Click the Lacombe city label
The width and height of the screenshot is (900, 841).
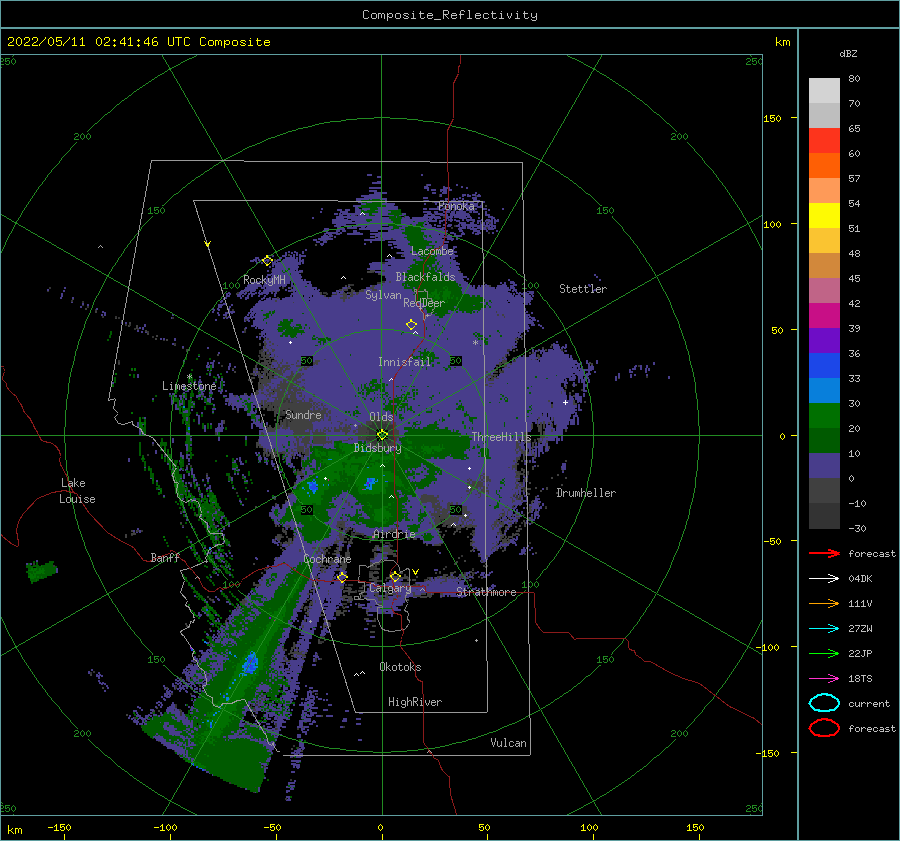coord(432,251)
